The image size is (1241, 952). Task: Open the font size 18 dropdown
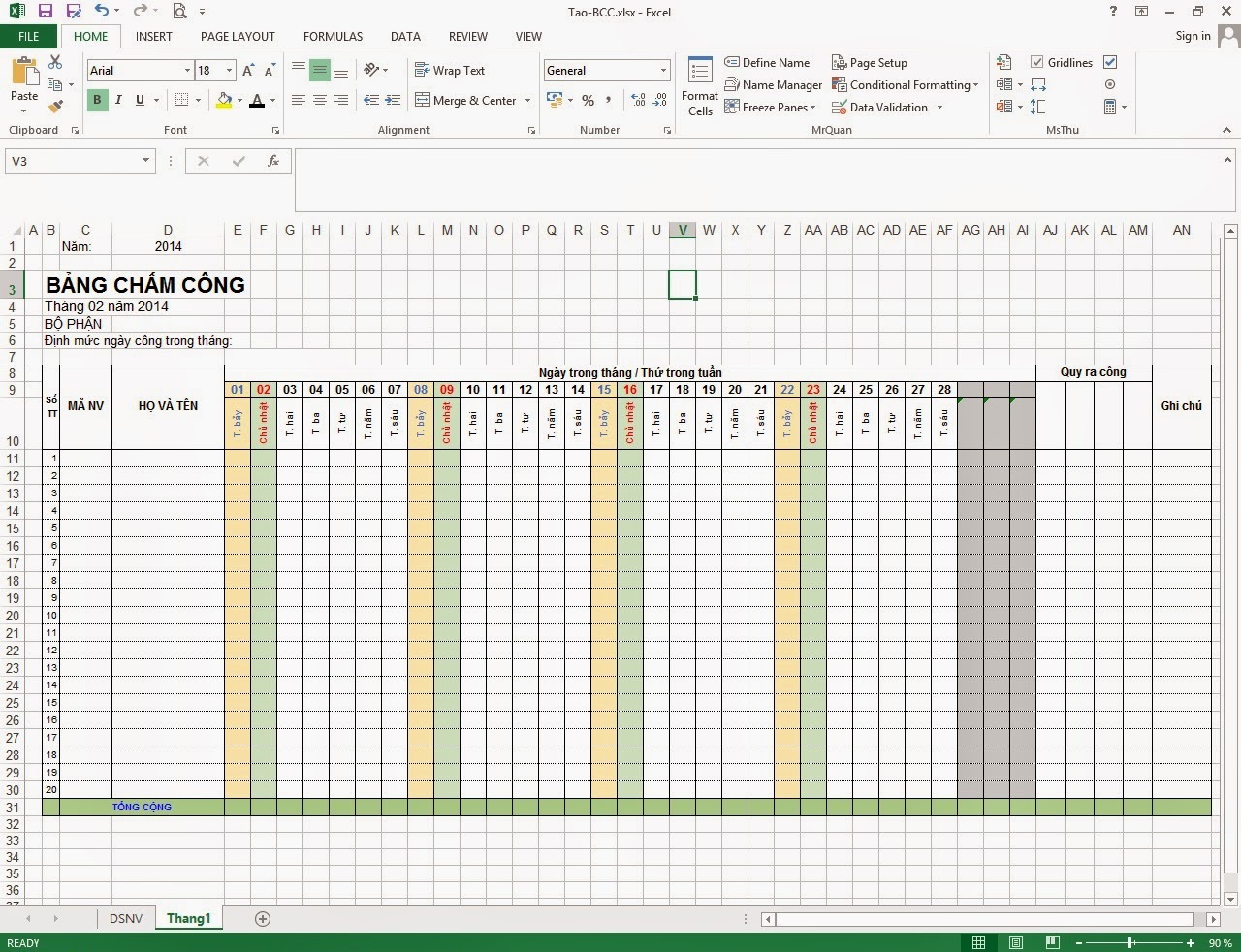click(x=229, y=71)
